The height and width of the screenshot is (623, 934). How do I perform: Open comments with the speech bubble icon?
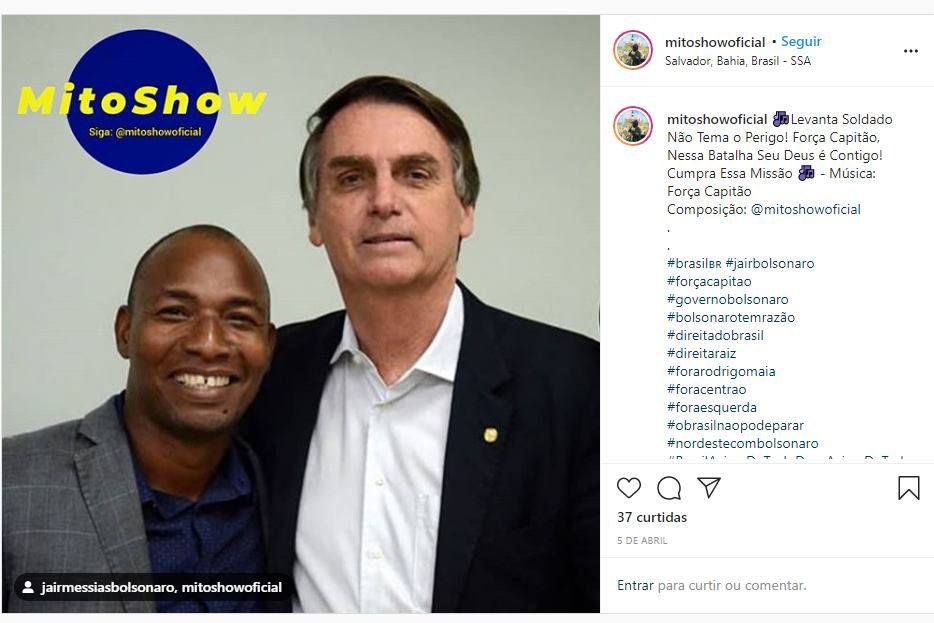pyautogui.click(x=669, y=488)
